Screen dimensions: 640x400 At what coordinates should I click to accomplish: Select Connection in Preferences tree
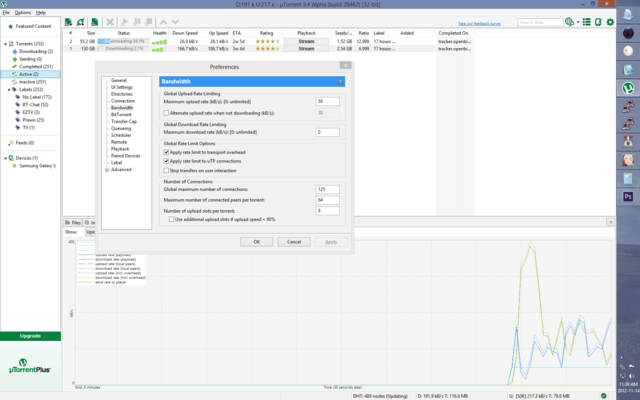123,101
